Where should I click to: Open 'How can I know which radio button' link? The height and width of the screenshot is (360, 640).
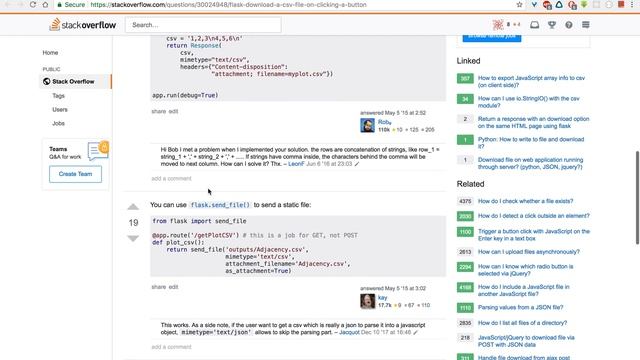[525, 270]
